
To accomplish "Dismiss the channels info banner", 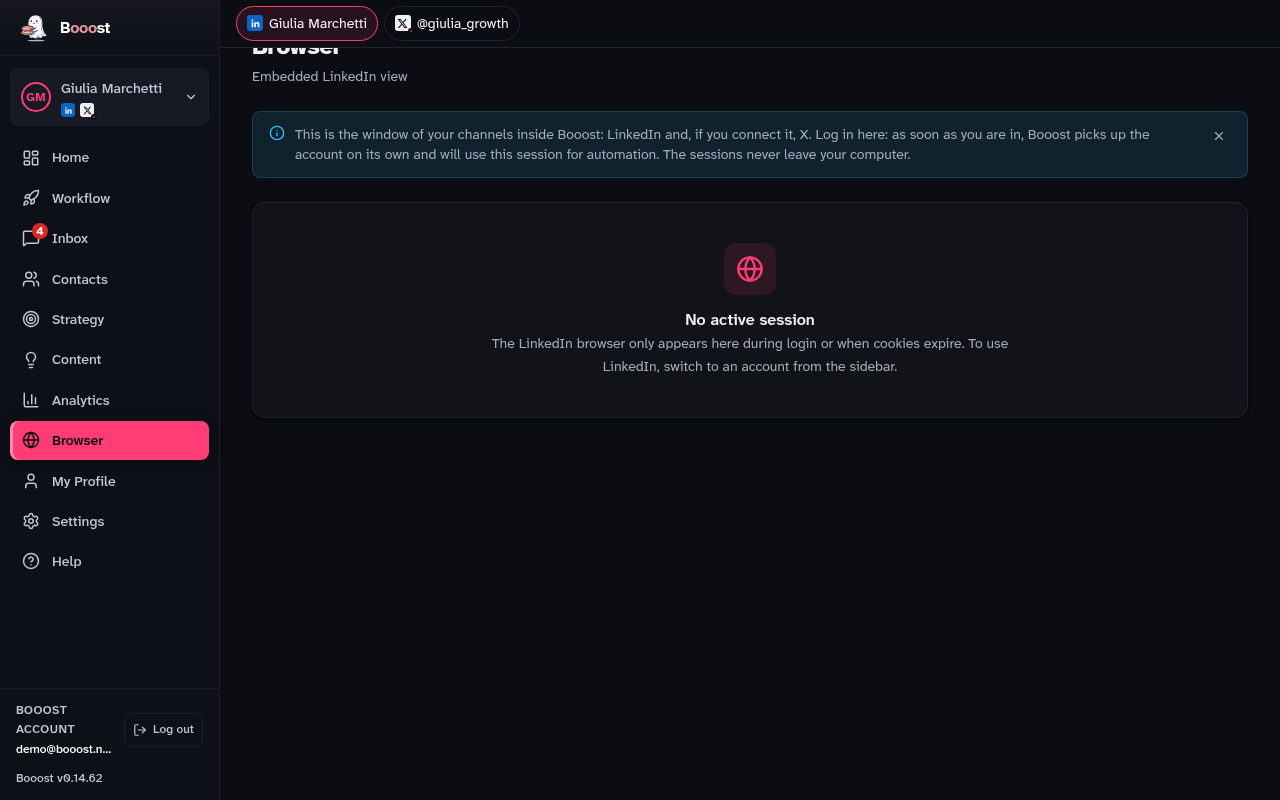I will [x=1219, y=136].
